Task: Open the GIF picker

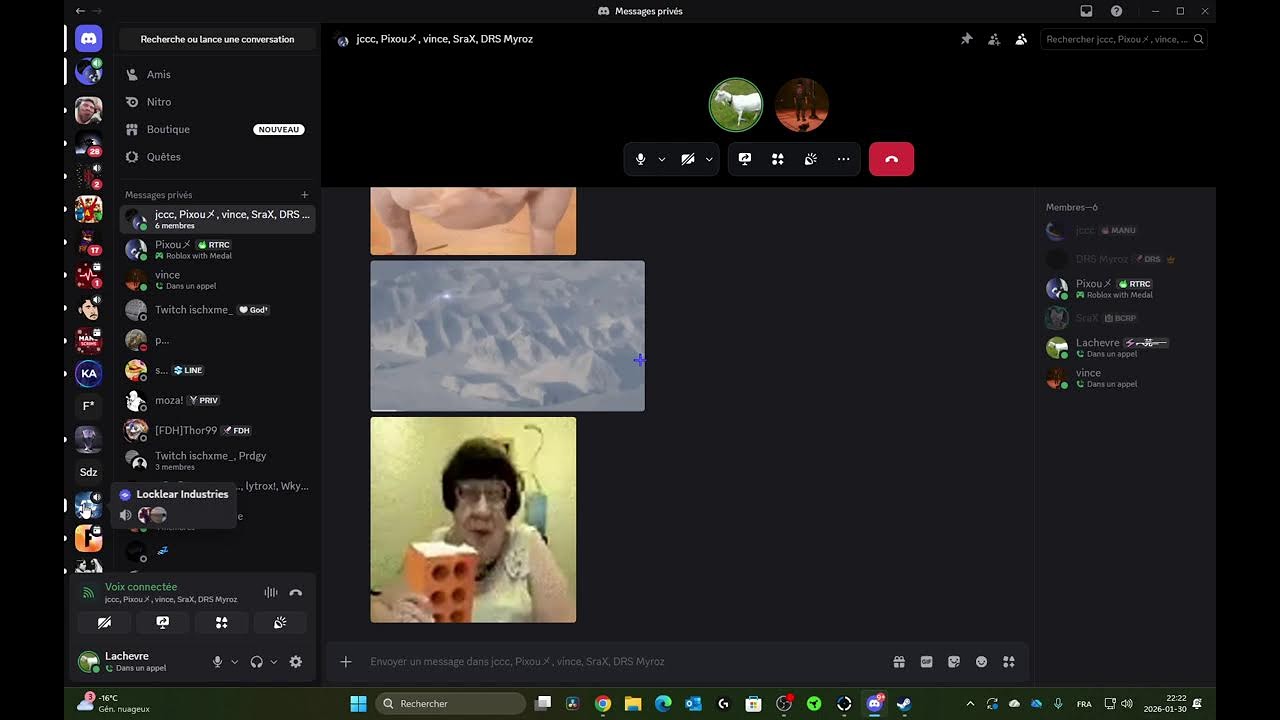Action: [x=926, y=661]
